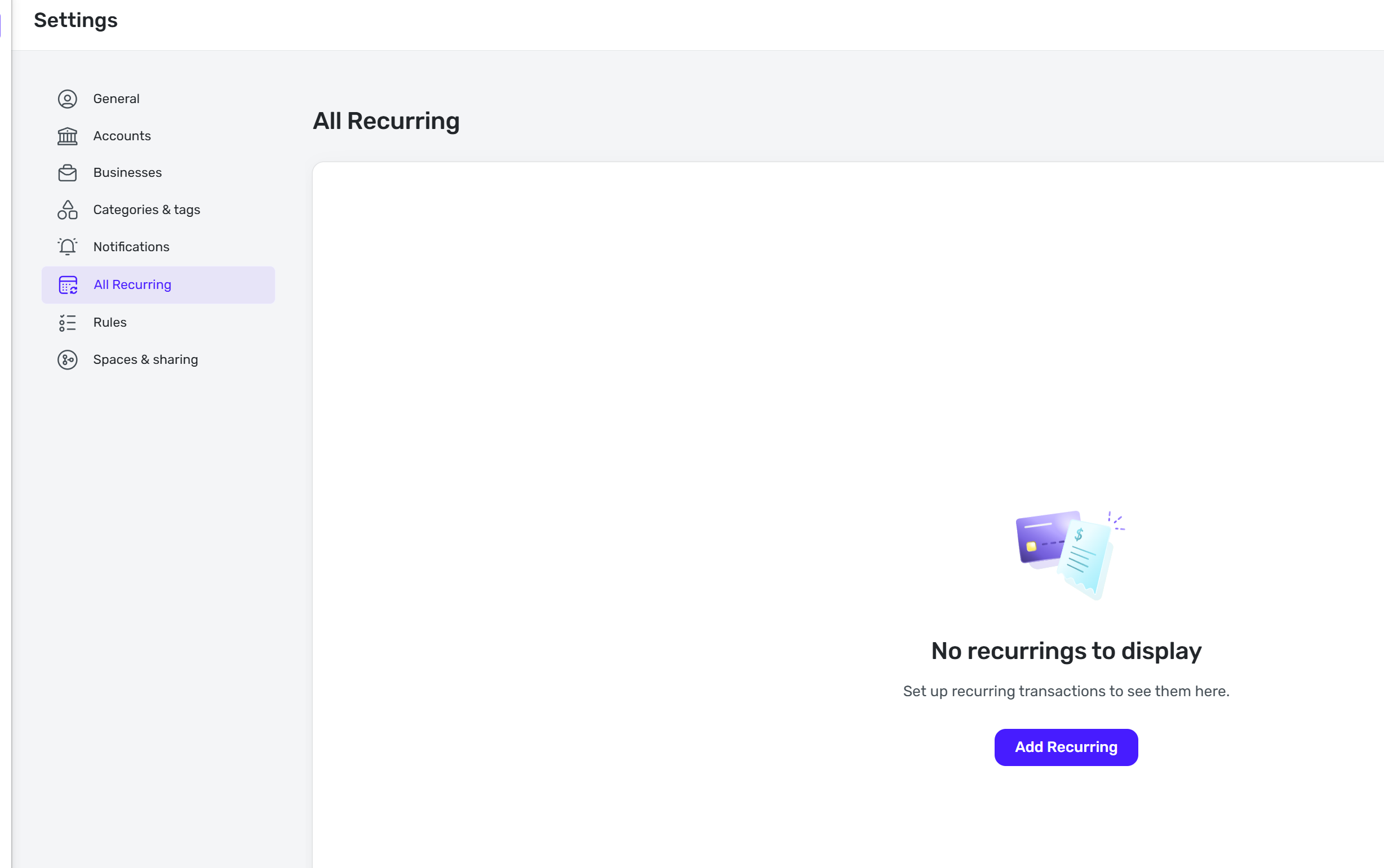This screenshot has height=868, width=1384.
Task: Go to Accounts settings
Action: 122,136
